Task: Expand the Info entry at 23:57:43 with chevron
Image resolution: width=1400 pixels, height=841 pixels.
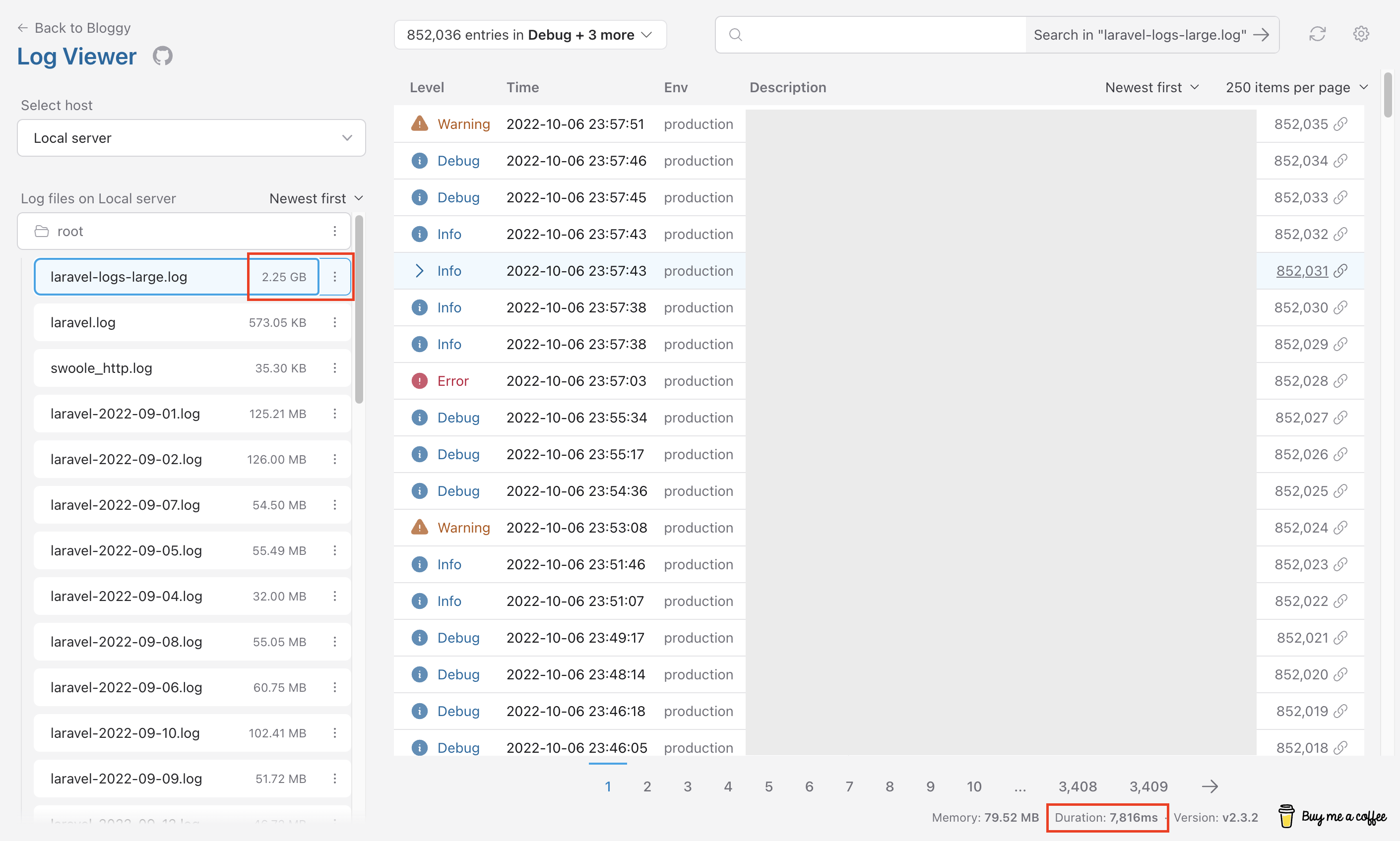Action: click(x=419, y=271)
